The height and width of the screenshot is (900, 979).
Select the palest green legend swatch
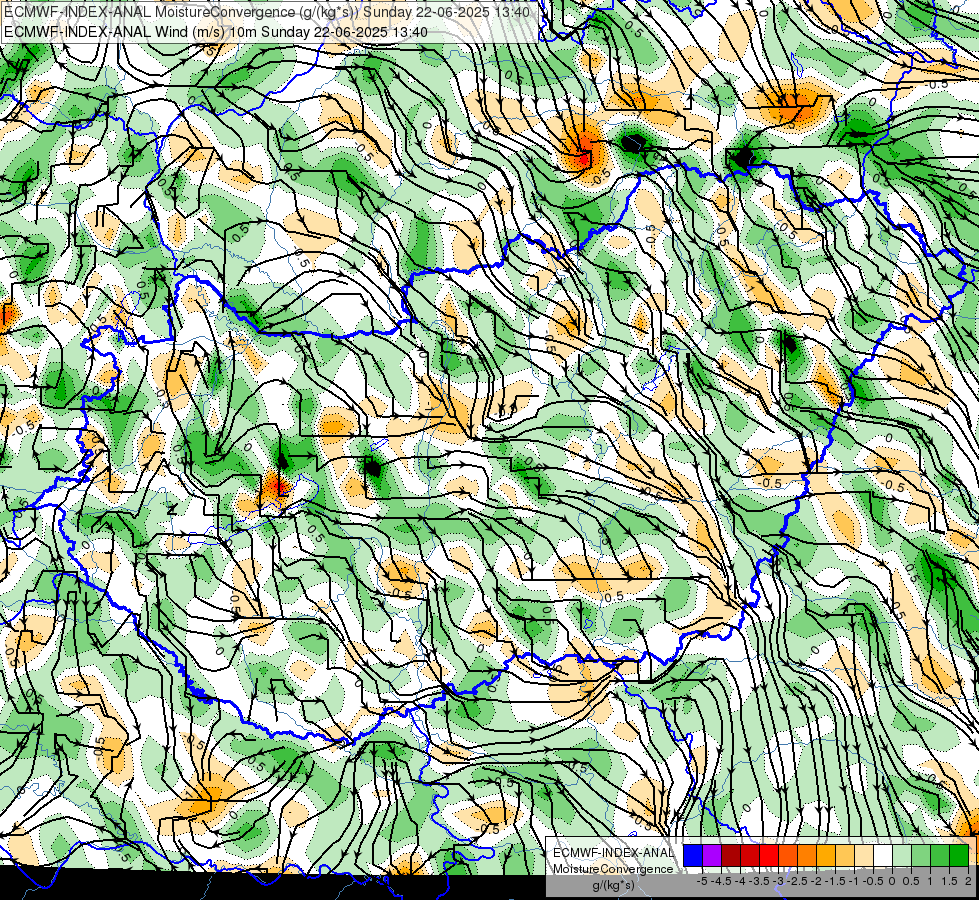click(902, 855)
